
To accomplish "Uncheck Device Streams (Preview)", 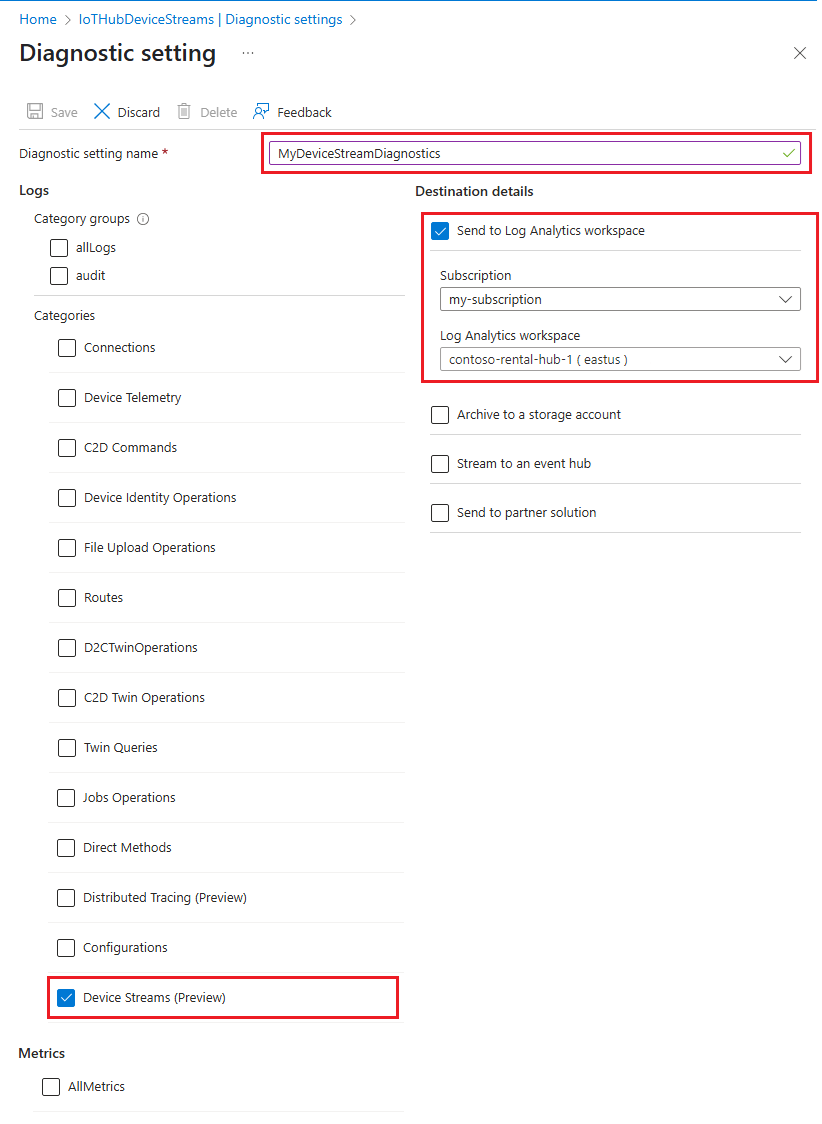I will click(66, 997).
